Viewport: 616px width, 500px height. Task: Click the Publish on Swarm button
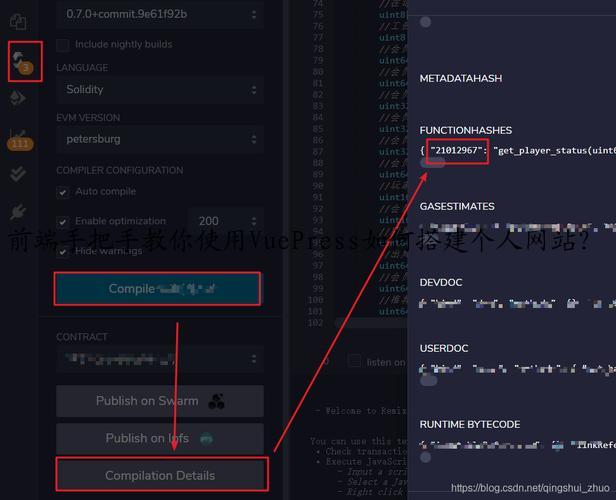click(x=160, y=401)
